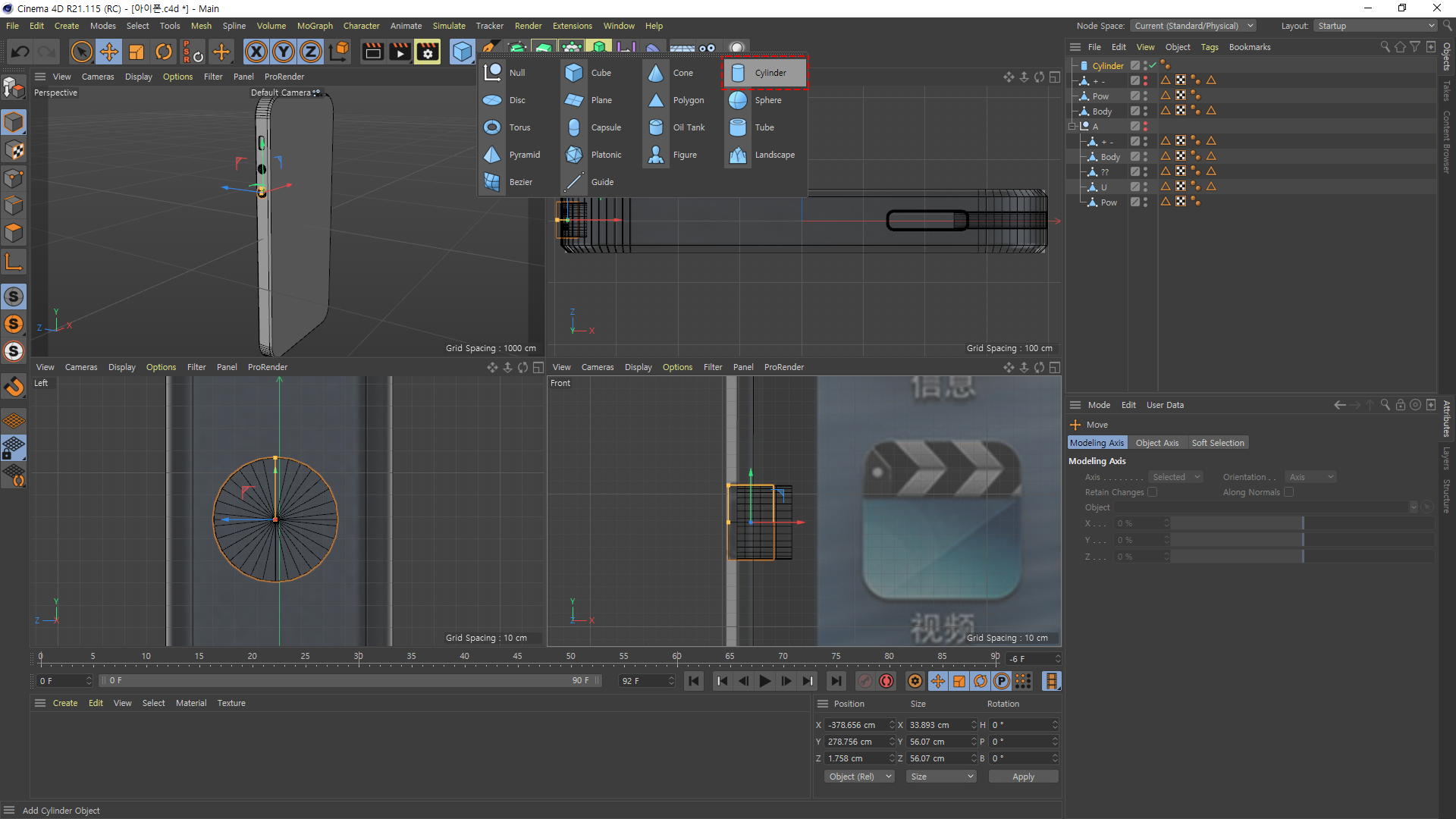The width and height of the screenshot is (1456, 819).
Task: Toggle Along Normals checkbox
Action: pos(1288,492)
